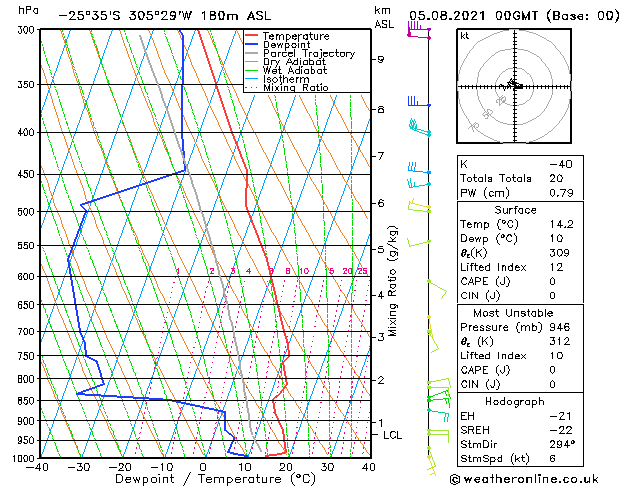Click the '300' pressure level label
The width and height of the screenshot is (629, 486).
(28, 30)
